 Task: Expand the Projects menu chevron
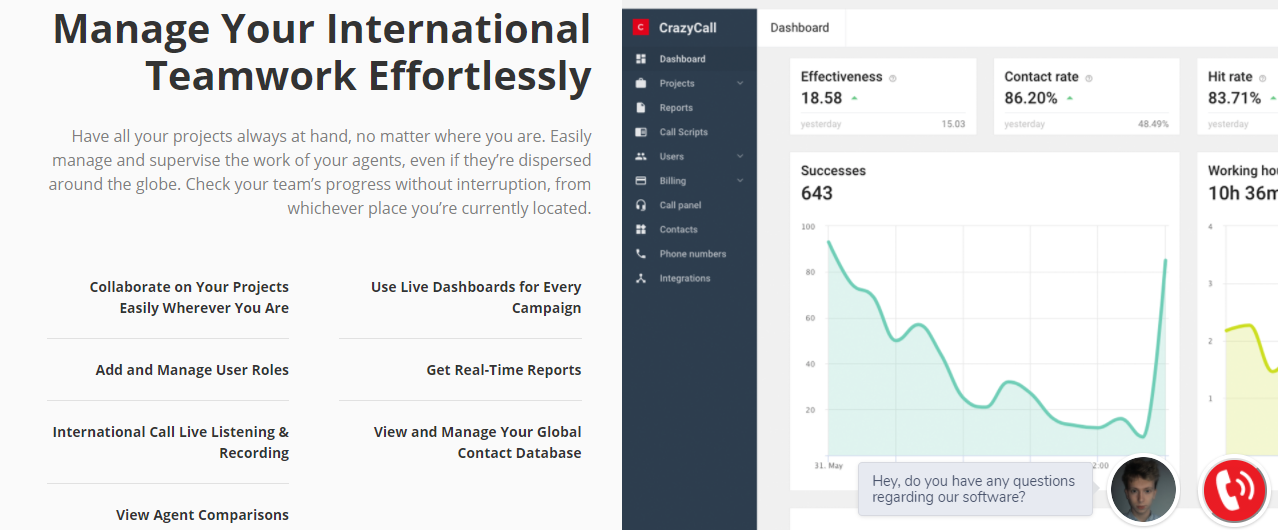(x=740, y=83)
